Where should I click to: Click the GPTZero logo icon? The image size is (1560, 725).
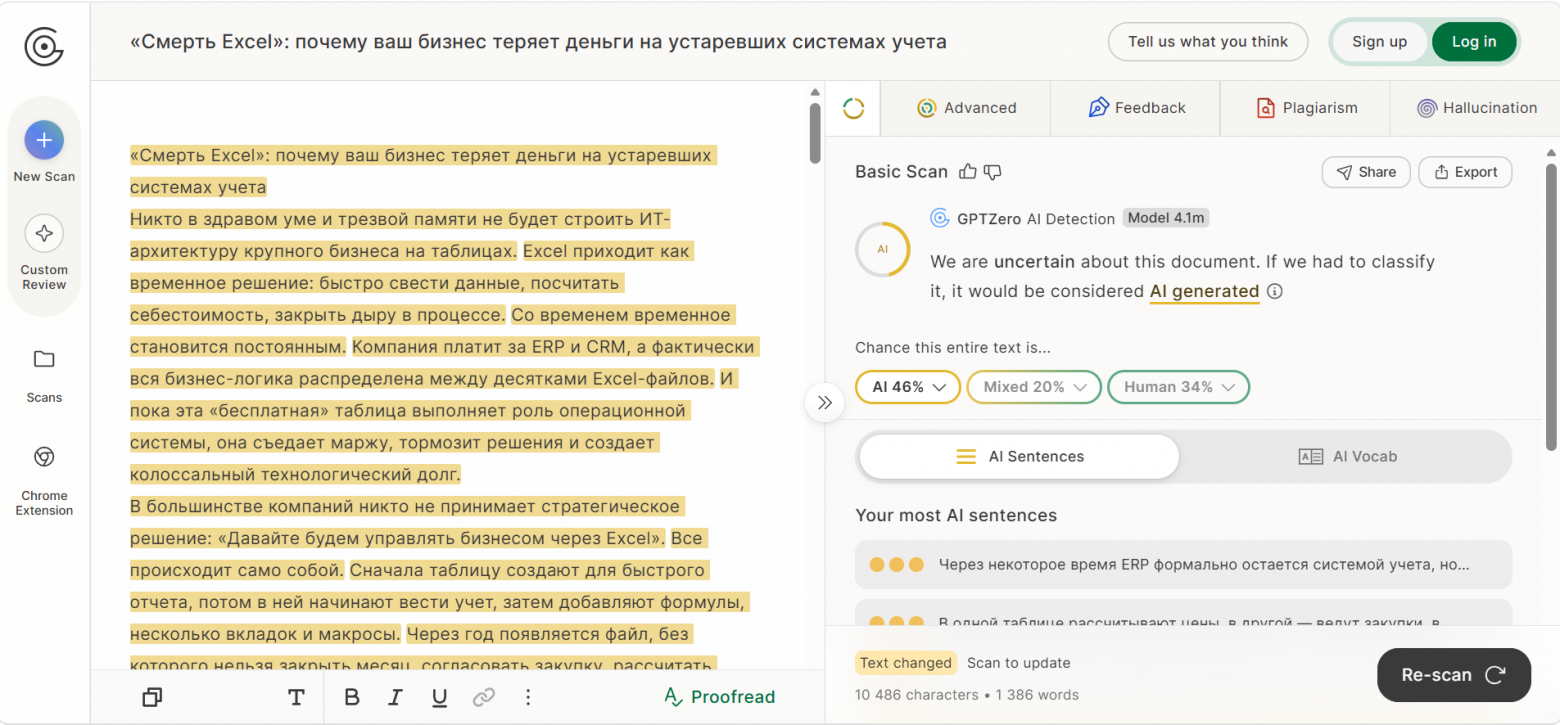point(44,45)
